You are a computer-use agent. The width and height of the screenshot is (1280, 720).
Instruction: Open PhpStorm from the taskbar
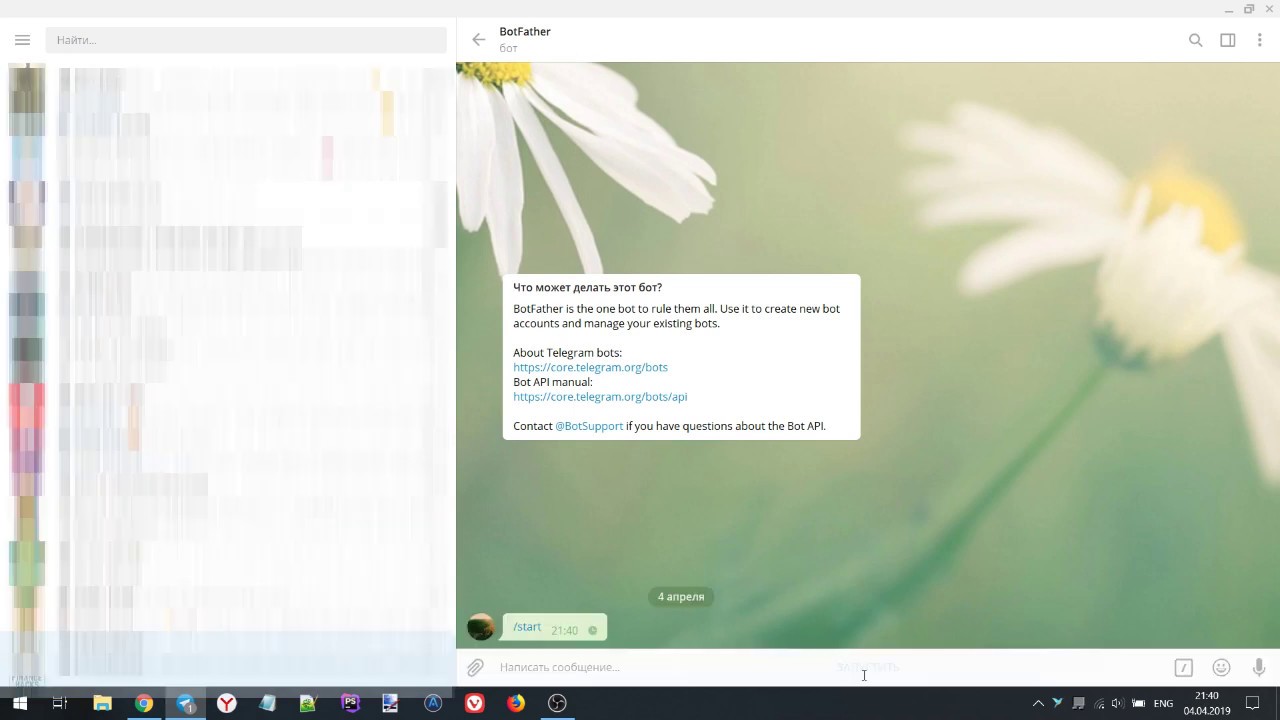click(x=350, y=703)
